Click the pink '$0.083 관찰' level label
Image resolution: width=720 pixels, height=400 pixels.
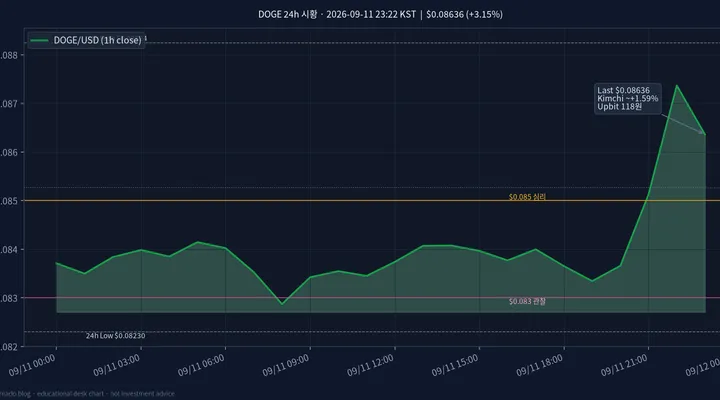[527, 301]
